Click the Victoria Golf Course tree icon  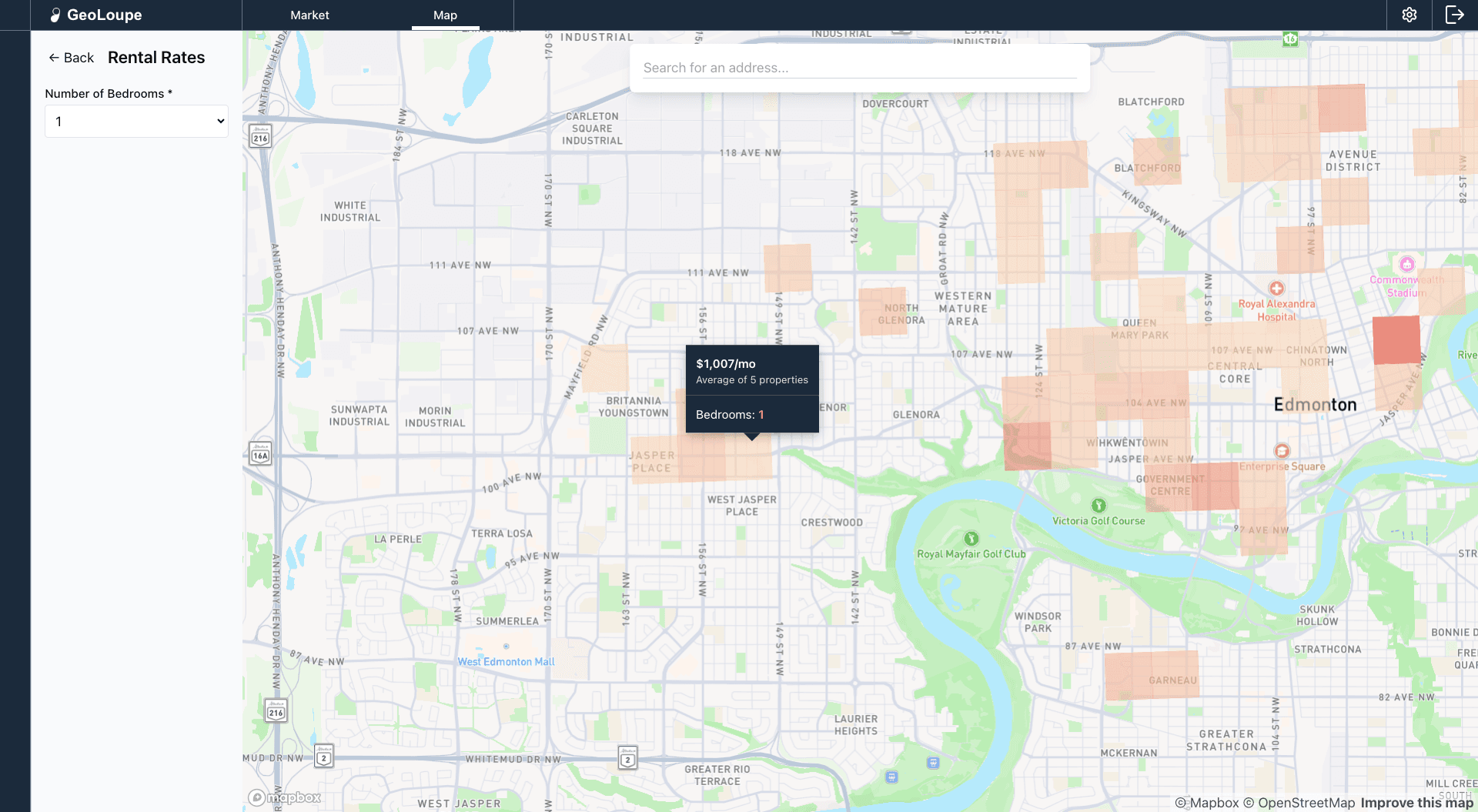pyautogui.click(x=1099, y=506)
